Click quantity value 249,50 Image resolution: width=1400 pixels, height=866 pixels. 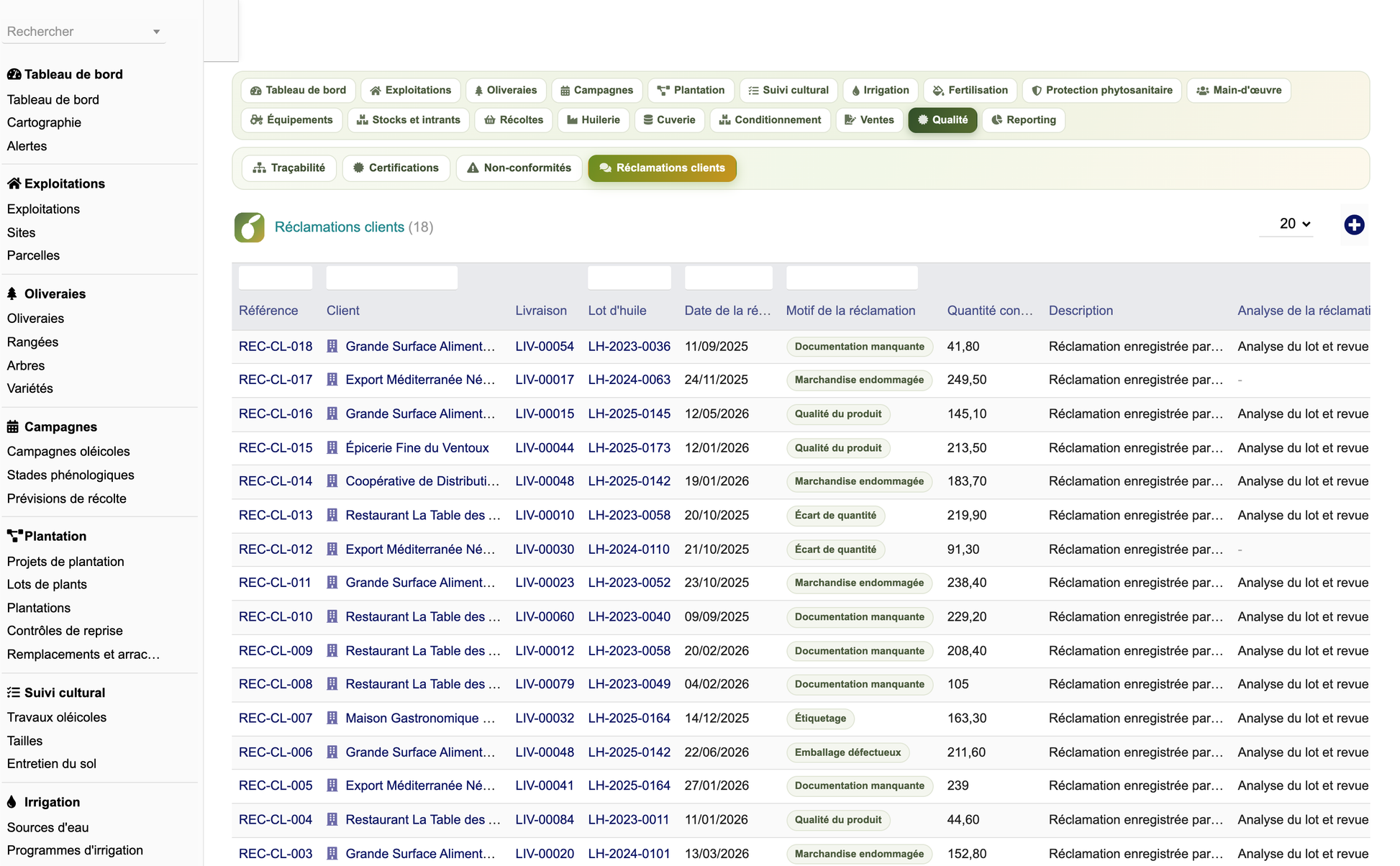pos(967,379)
